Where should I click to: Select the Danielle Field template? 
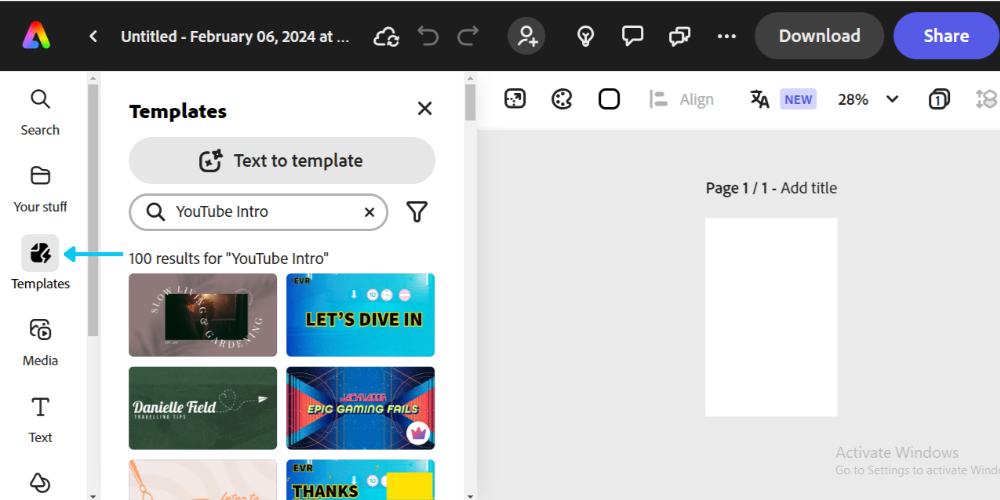[203, 408]
